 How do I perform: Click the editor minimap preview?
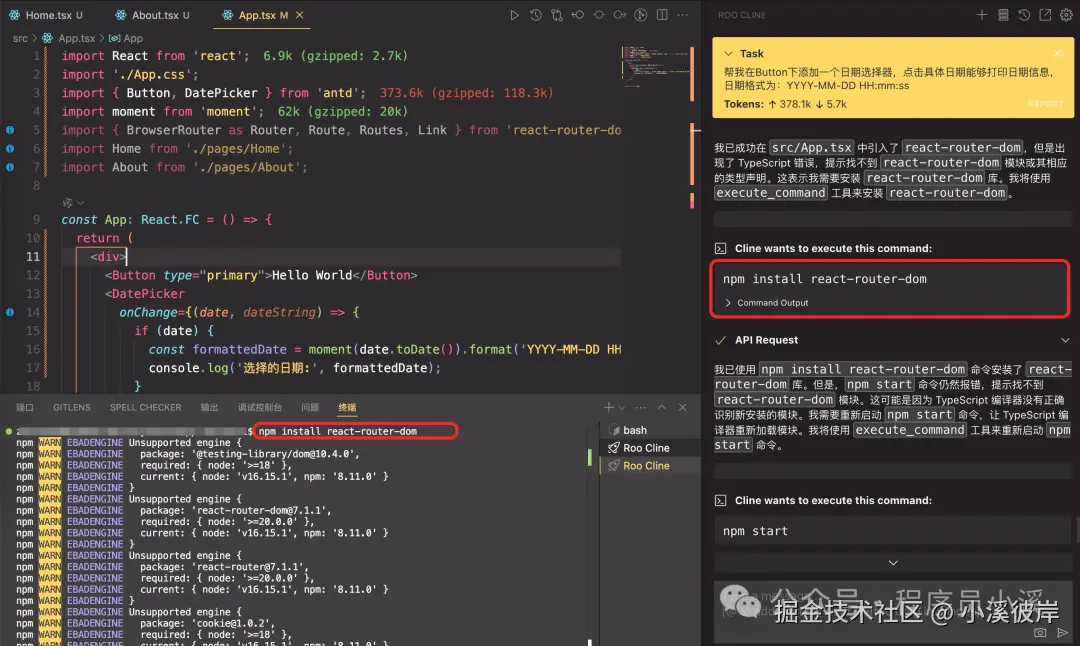654,67
